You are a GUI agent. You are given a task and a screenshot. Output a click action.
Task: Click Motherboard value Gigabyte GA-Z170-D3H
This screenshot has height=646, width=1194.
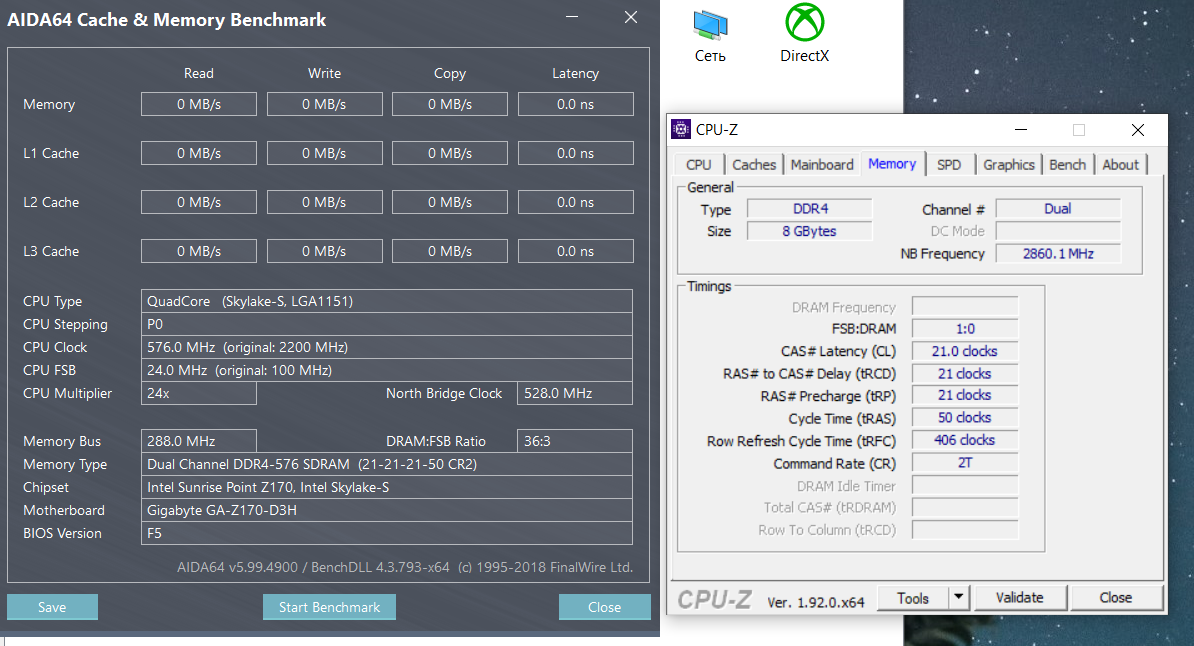tap(387, 510)
